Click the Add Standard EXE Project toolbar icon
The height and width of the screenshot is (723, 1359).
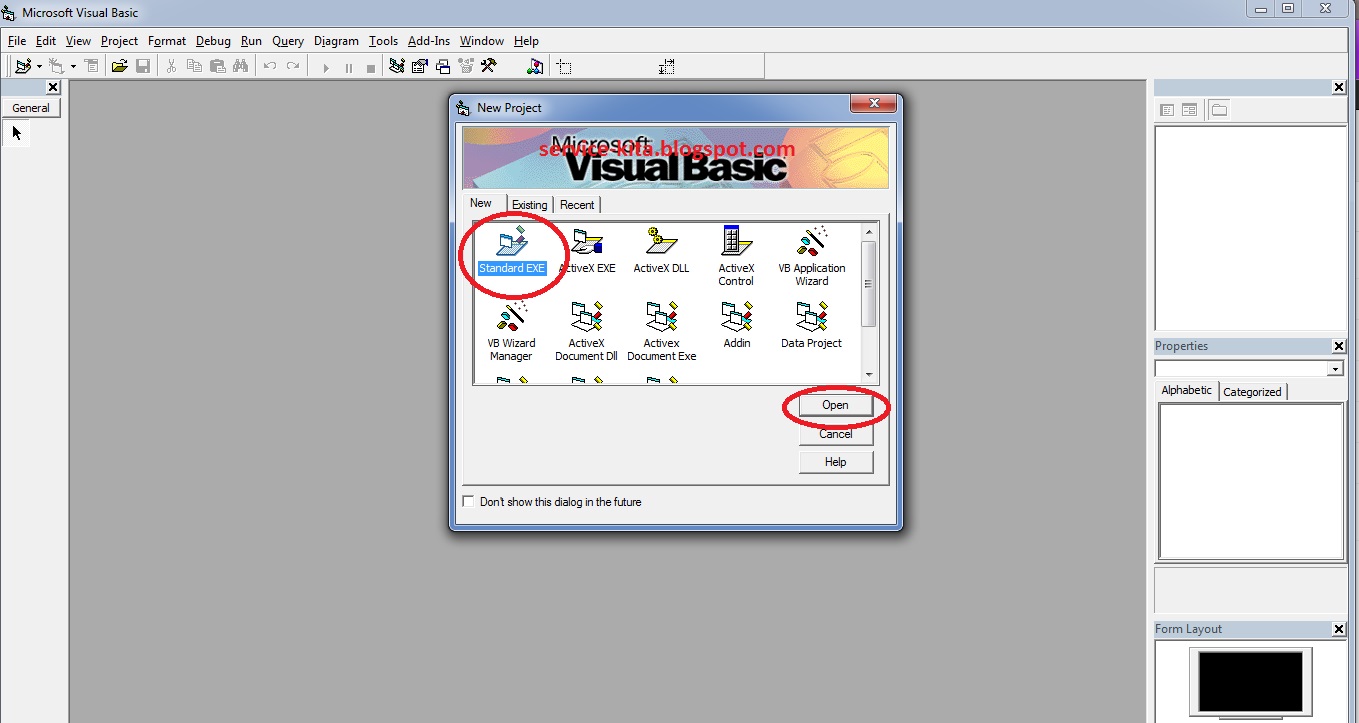tap(23, 66)
